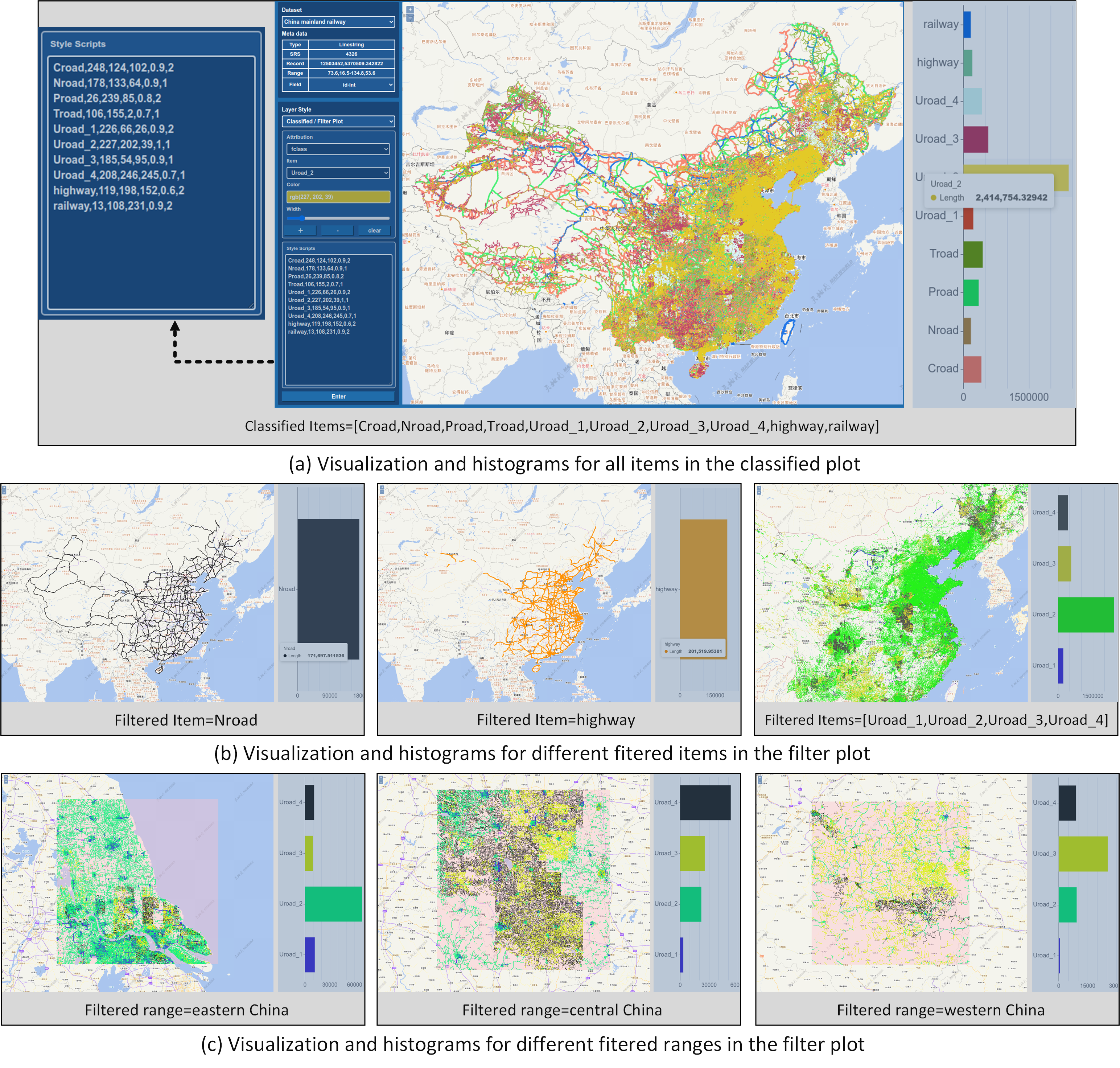
Task: Click the Uroad_2 Length tooltip value '2,414,754.32942'
Action: (1011, 198)
